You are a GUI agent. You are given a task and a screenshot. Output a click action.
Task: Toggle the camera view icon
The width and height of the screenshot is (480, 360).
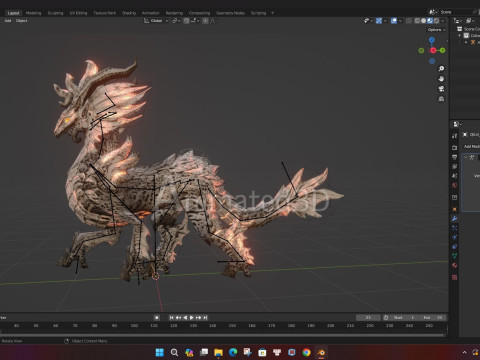pos(441,89)
